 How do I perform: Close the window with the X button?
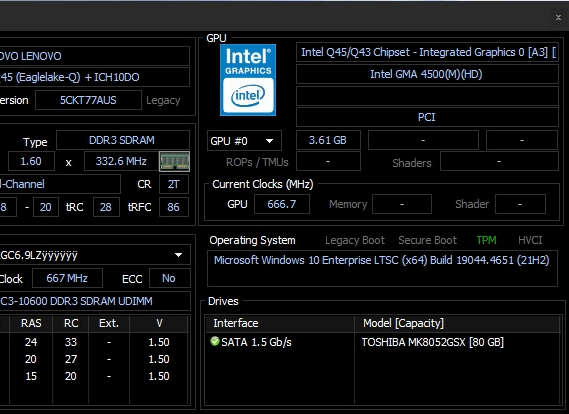click(558, 17)
